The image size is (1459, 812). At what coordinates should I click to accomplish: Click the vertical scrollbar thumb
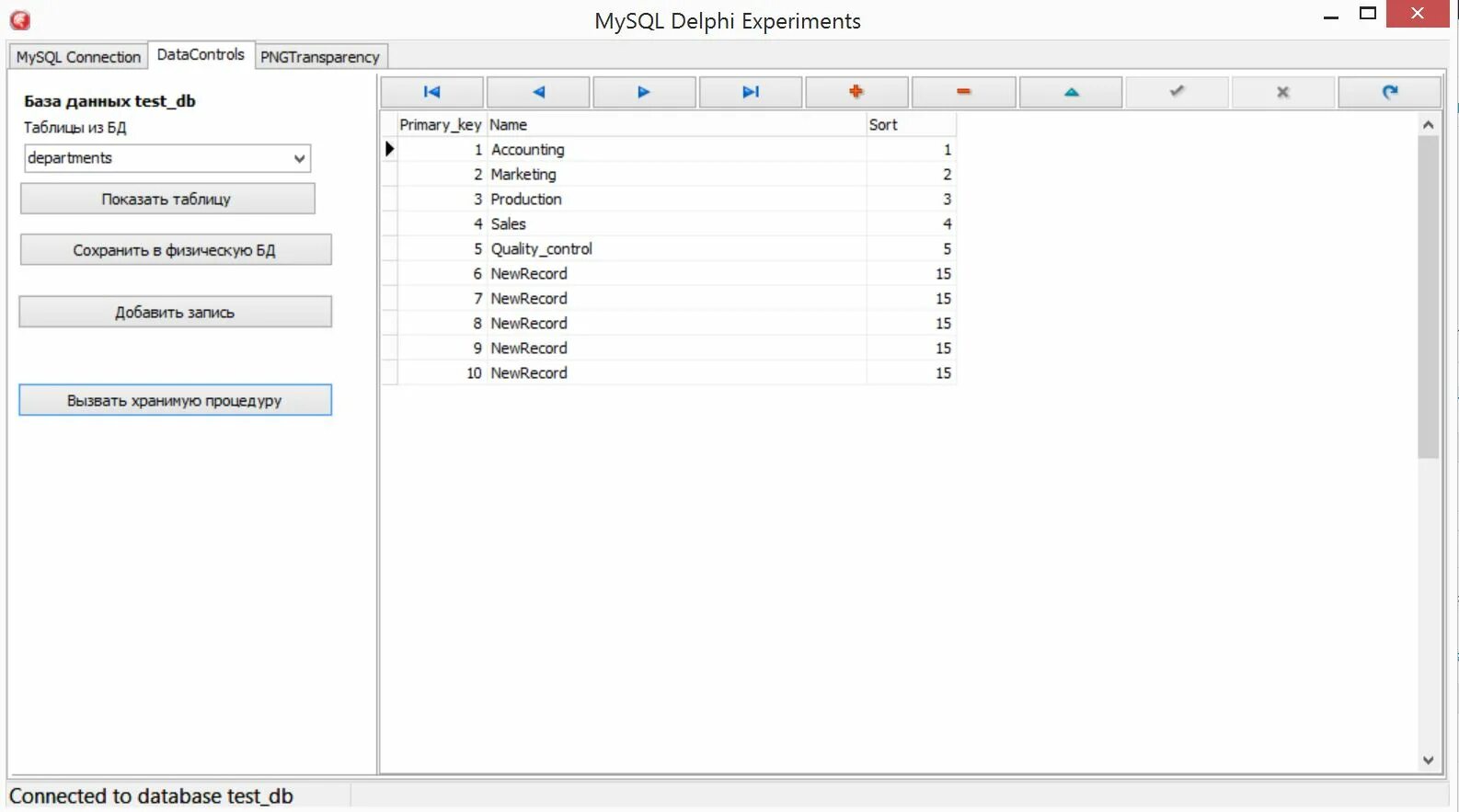[1428, 296]
